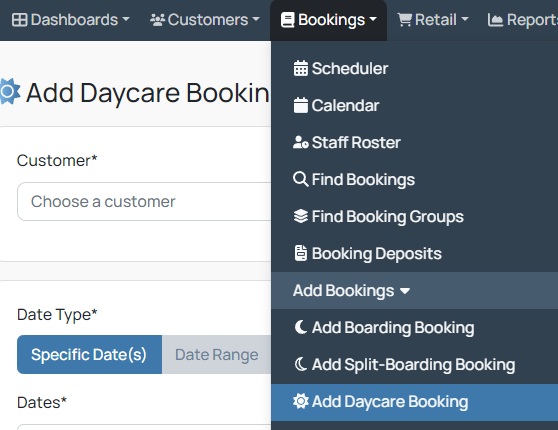Expand the Customers navigation dropdown
This screenshot has height=430, width=558.
(x=205, y=20)
